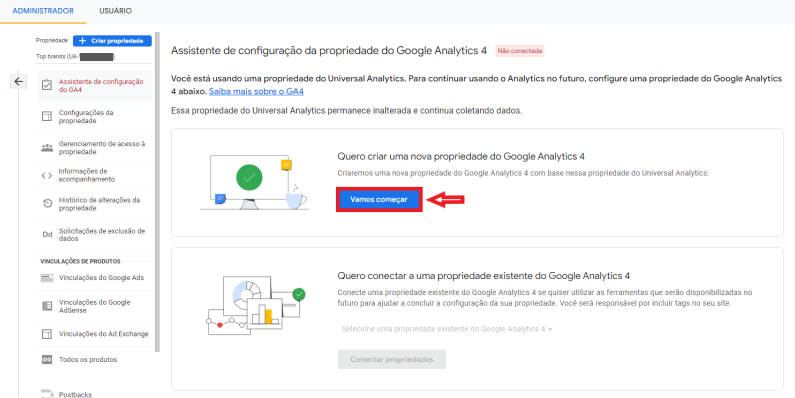The width and height of the screenshot is (795, 398).
Task: Click the Criar propriedade button
Action: [112, 41]
